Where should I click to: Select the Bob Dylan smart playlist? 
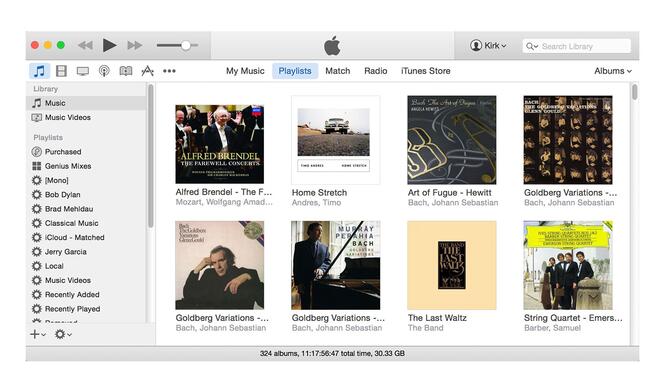coord(86,194)
